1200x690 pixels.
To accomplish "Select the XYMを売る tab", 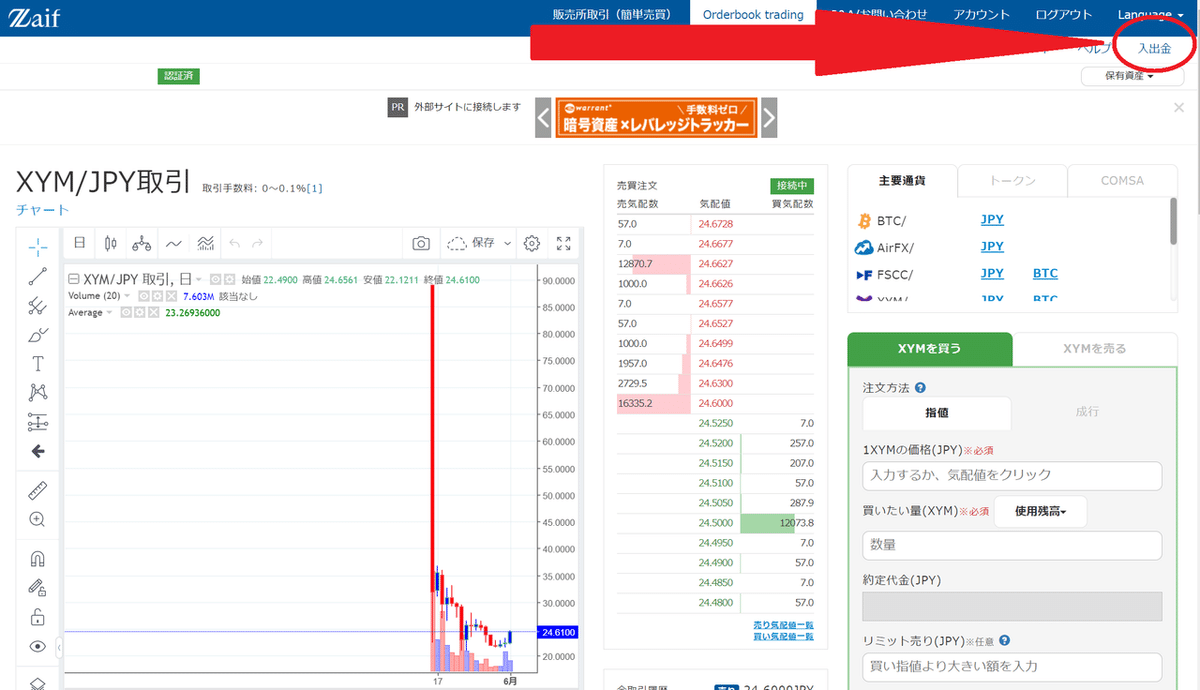I will (1094, 348).
